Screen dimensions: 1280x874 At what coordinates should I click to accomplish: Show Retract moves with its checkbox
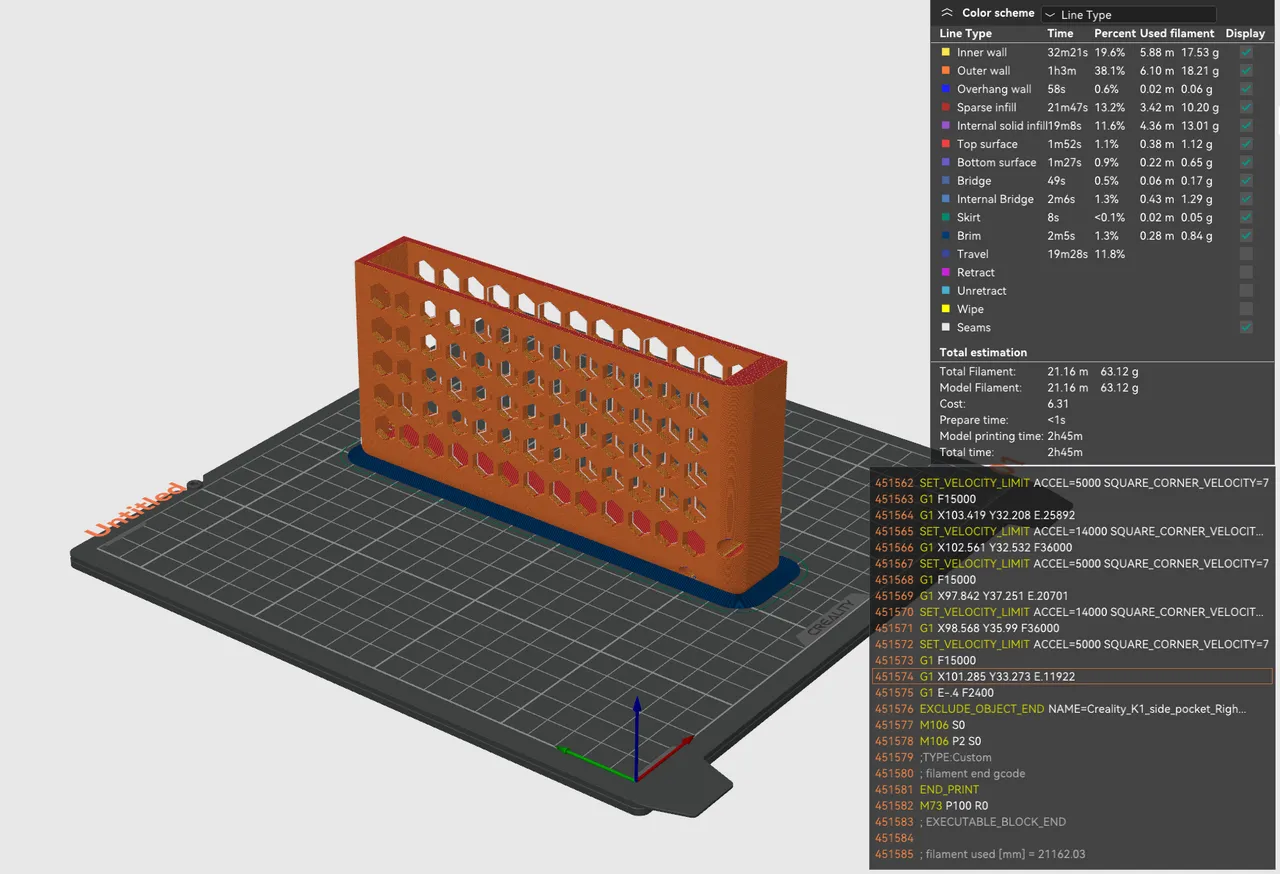1246,272
